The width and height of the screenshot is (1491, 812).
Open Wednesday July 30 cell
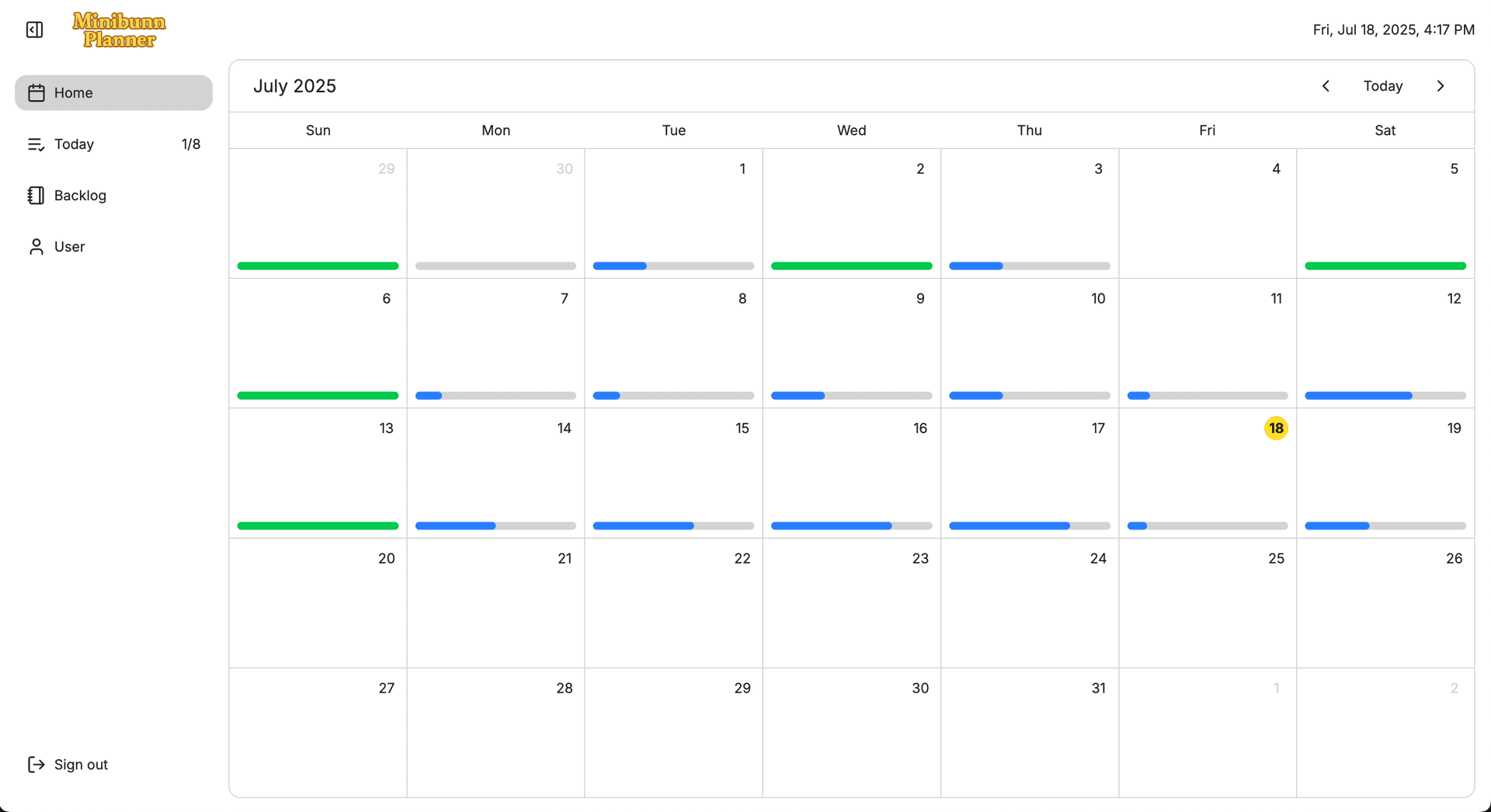click(x=851, y=732)
